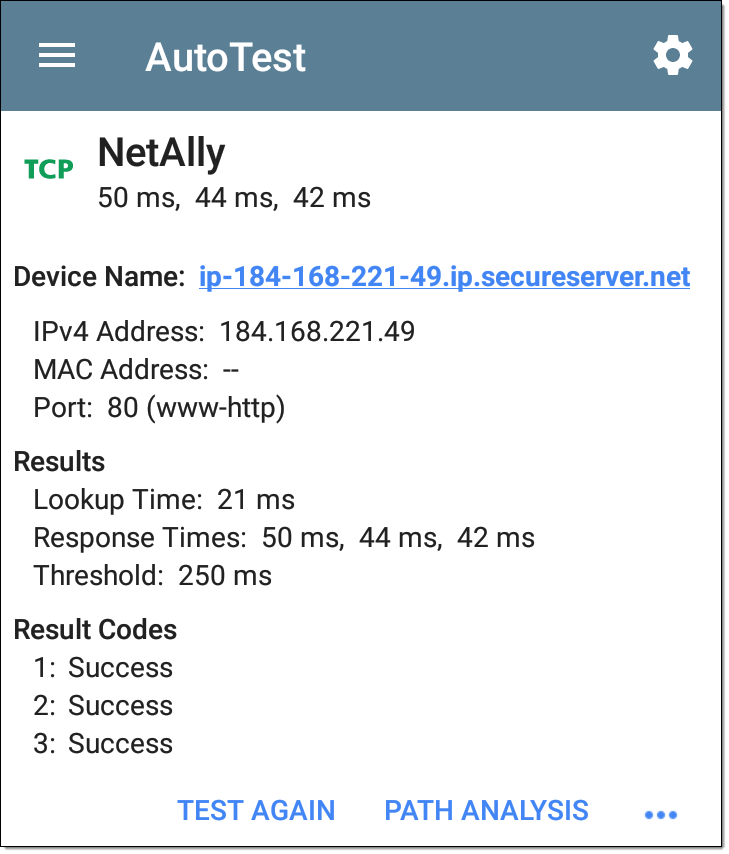Viewport: 729px width, 854px height.
Task: Click the Results section heading
Action: (59, 462)
